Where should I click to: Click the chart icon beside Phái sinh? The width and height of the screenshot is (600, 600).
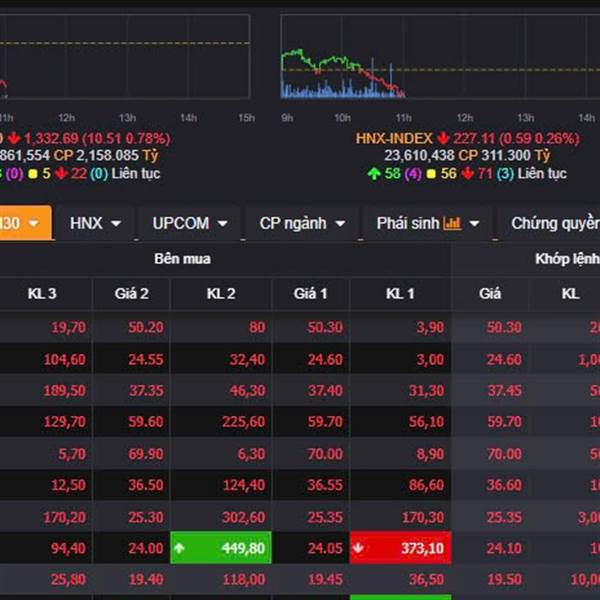coord(452,223)
